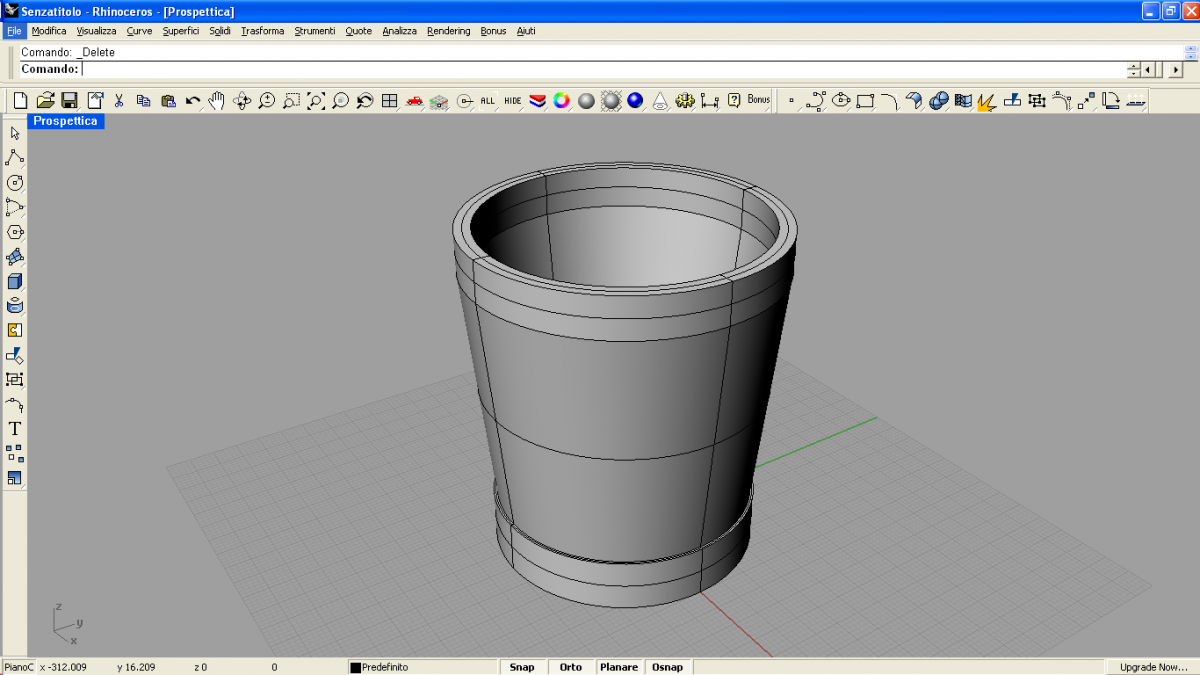This screenshot has width=1200, height=675.
Task: Click the Cut scissors icon
Action: (119, 100)
